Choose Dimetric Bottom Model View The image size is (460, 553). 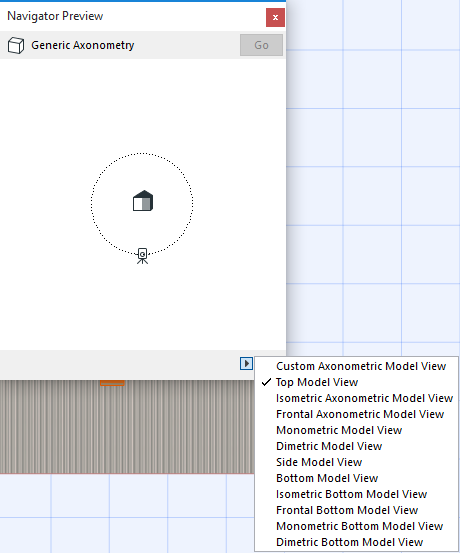(356, 542)
